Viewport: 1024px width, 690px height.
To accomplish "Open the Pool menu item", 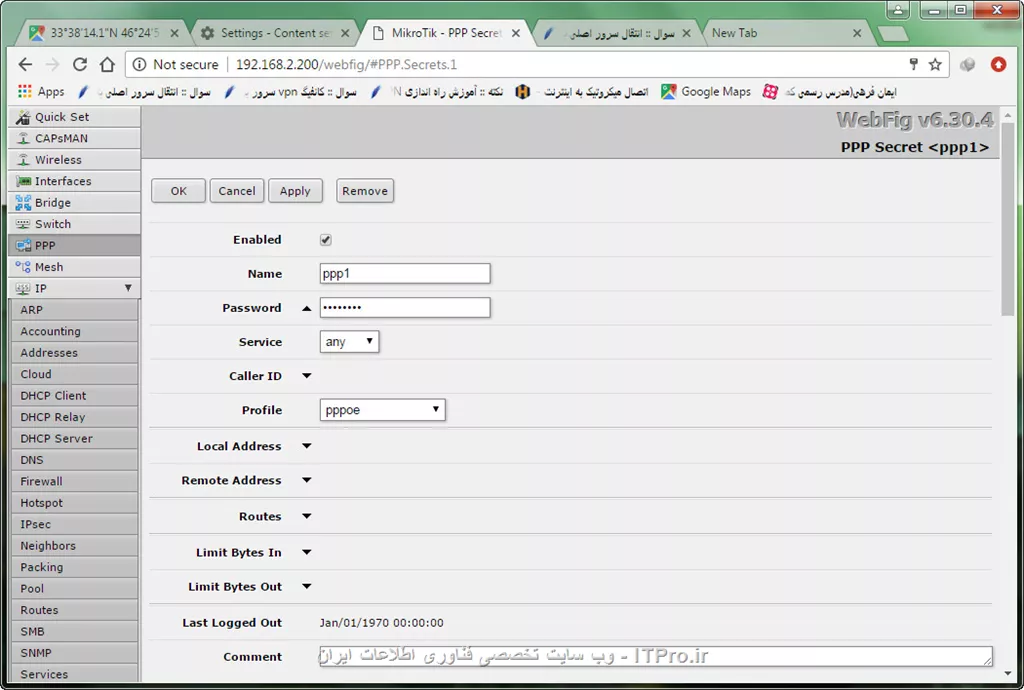I will (x=74, y=589).
